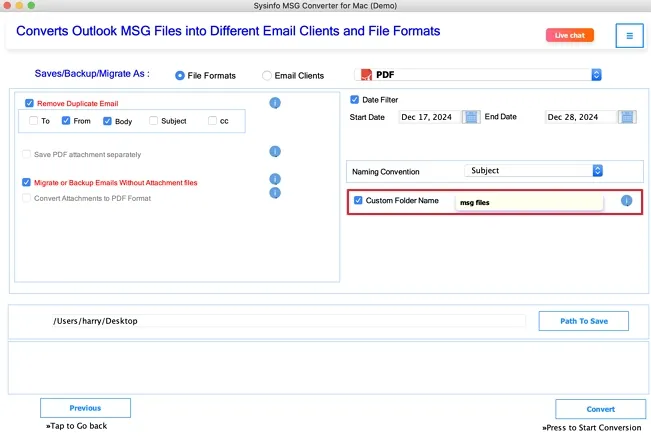Click the Previous button
Viewport: 651px width, 440px height.
pos(86,408)
